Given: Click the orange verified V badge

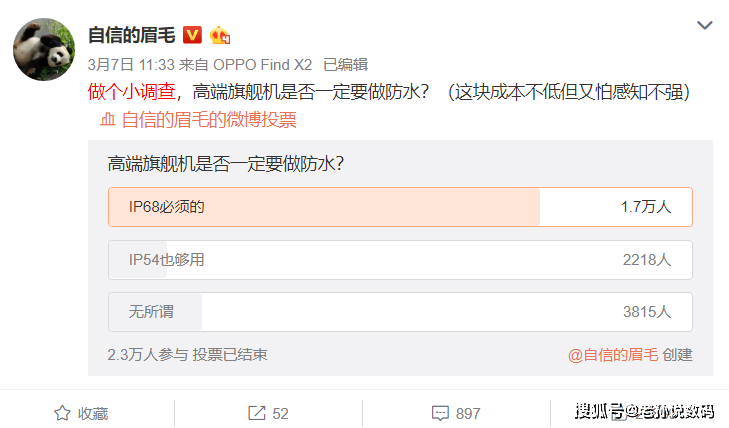Looking at the screenshot, I should pyautogui.click(x=193, y=35).
